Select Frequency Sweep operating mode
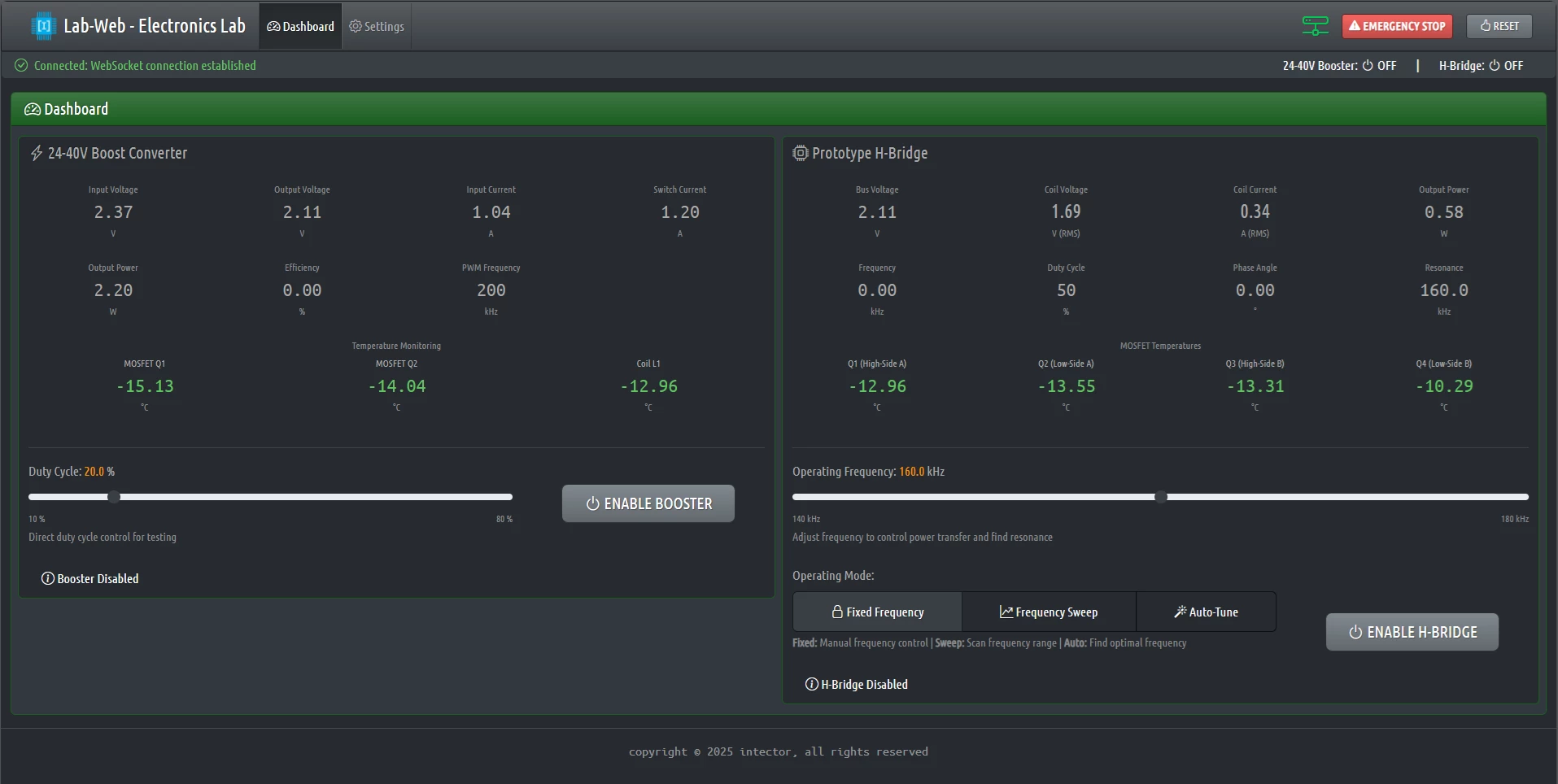The image size is (1558, 784). pos(1049,612)
